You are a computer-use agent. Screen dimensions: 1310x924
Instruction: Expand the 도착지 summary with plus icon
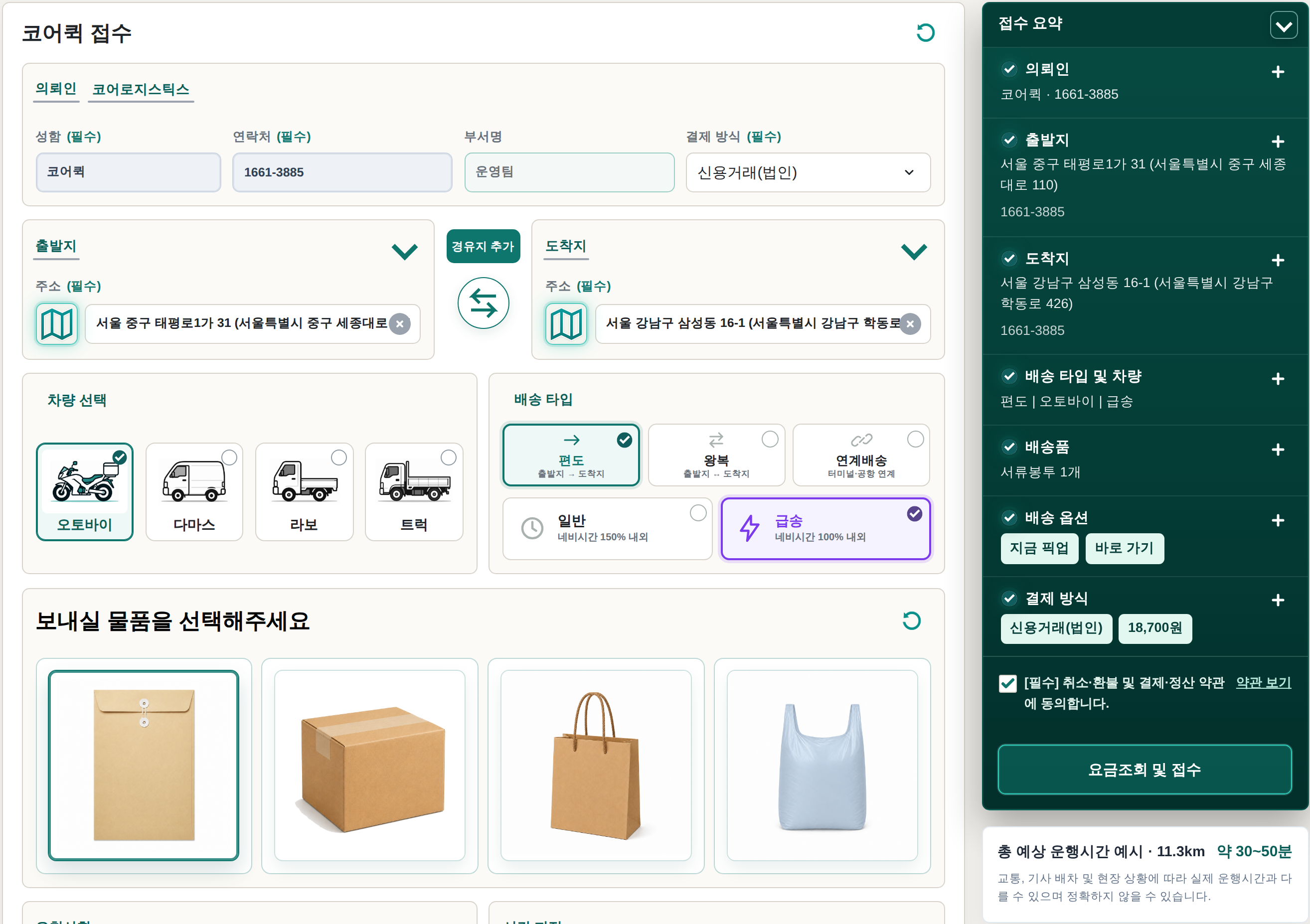(1278, 260)
